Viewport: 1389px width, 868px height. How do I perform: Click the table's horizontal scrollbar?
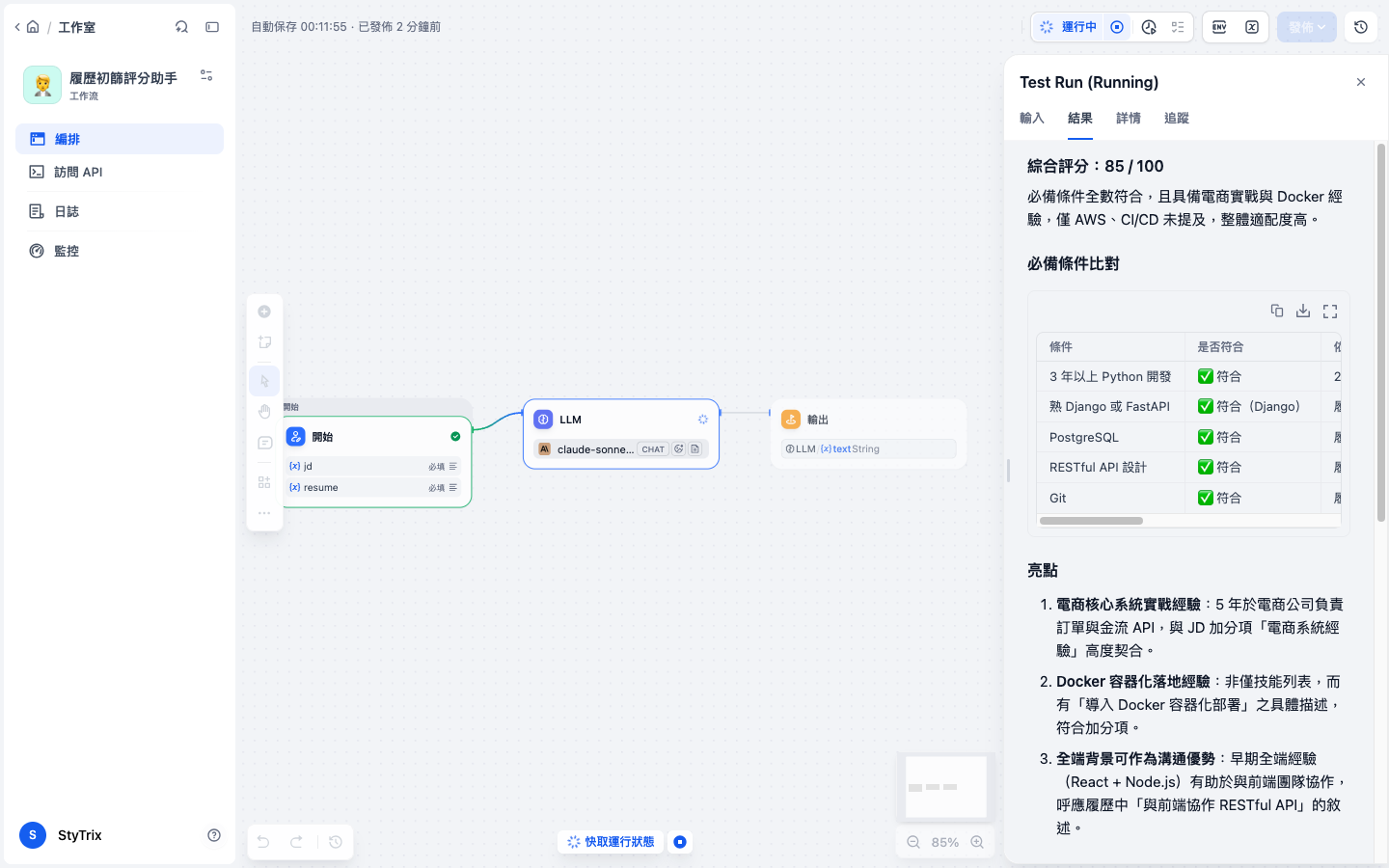point(1091,521)
